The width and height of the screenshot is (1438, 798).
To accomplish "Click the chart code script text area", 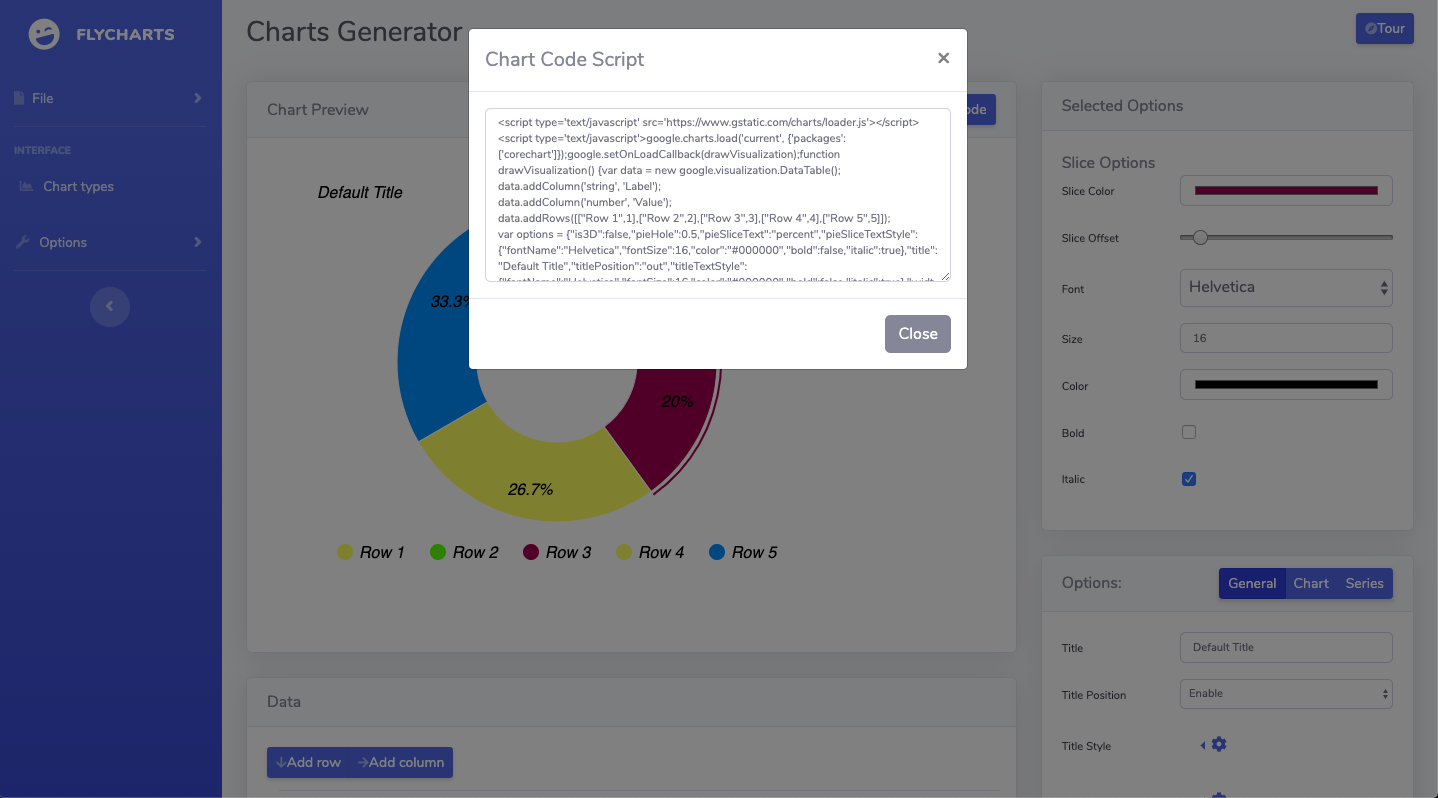I will click(x=718, y=195).
